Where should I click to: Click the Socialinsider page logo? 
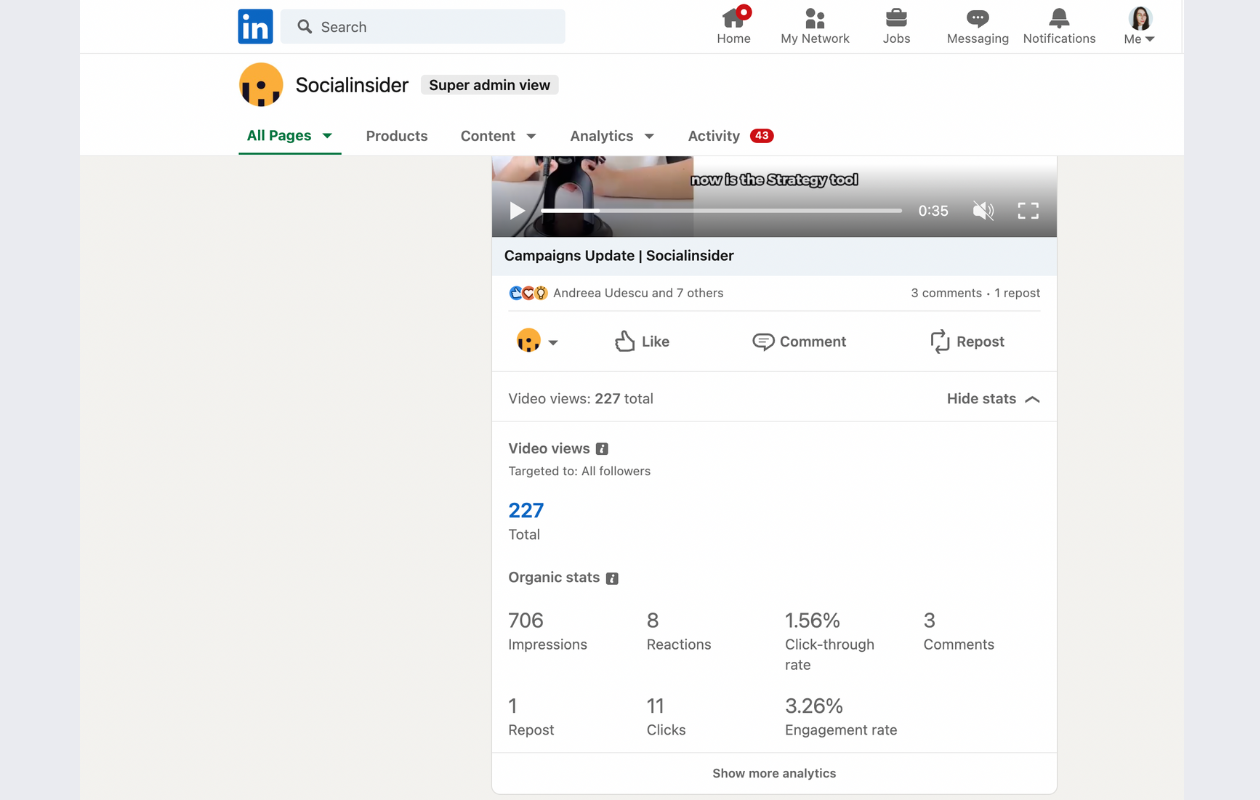[x=261, y=85]
